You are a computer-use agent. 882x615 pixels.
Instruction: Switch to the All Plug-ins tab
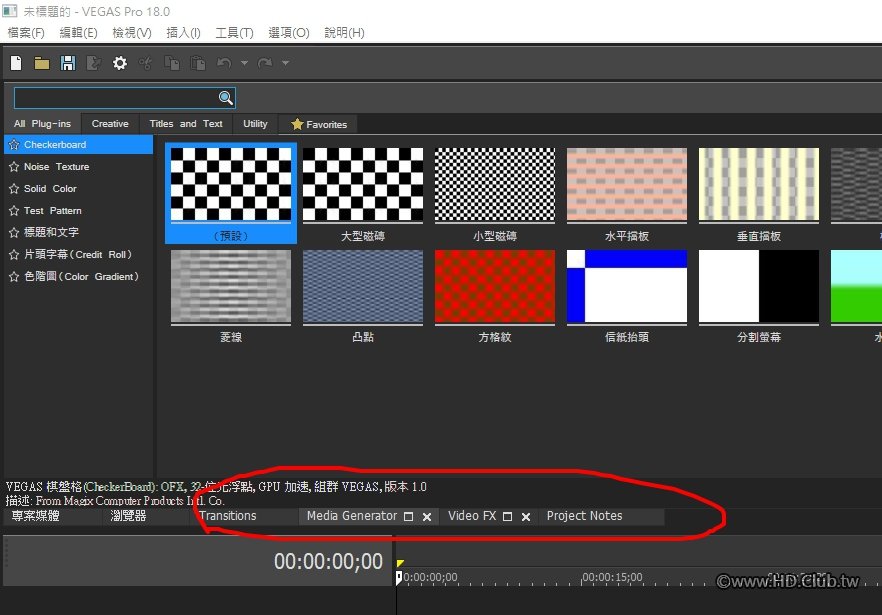(42, 124)
